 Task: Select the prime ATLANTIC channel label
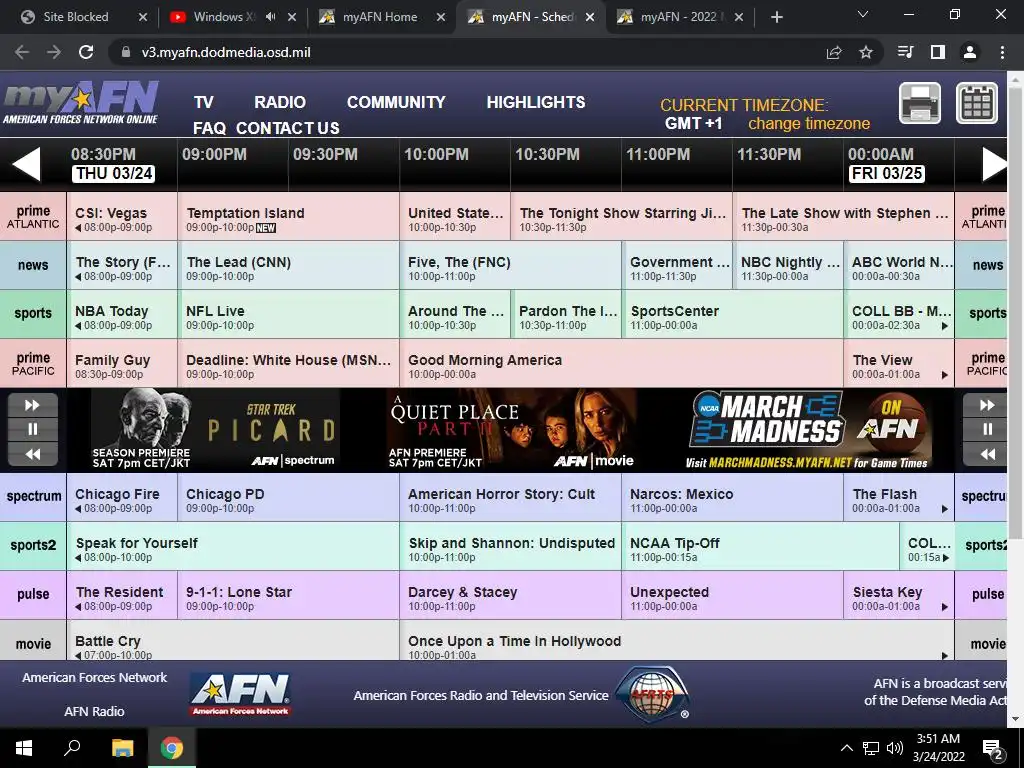pos(33,216)
